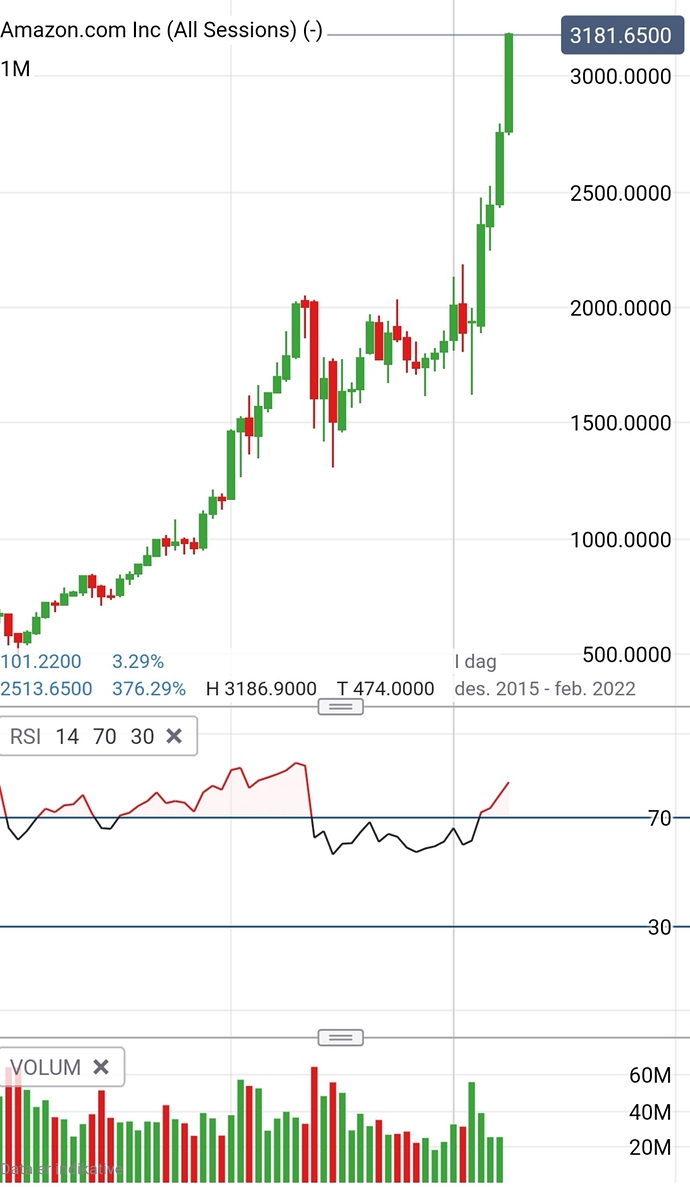This screenshot has width=690, height=1187.
Task: Click the 2000.0000 price axis label
Action: click(x=621, y=308)
